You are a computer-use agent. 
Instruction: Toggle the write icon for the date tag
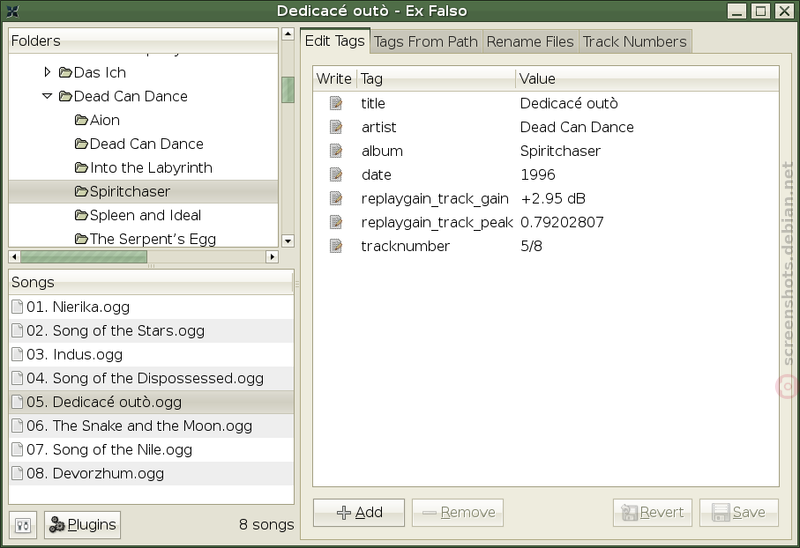[336, 175]
